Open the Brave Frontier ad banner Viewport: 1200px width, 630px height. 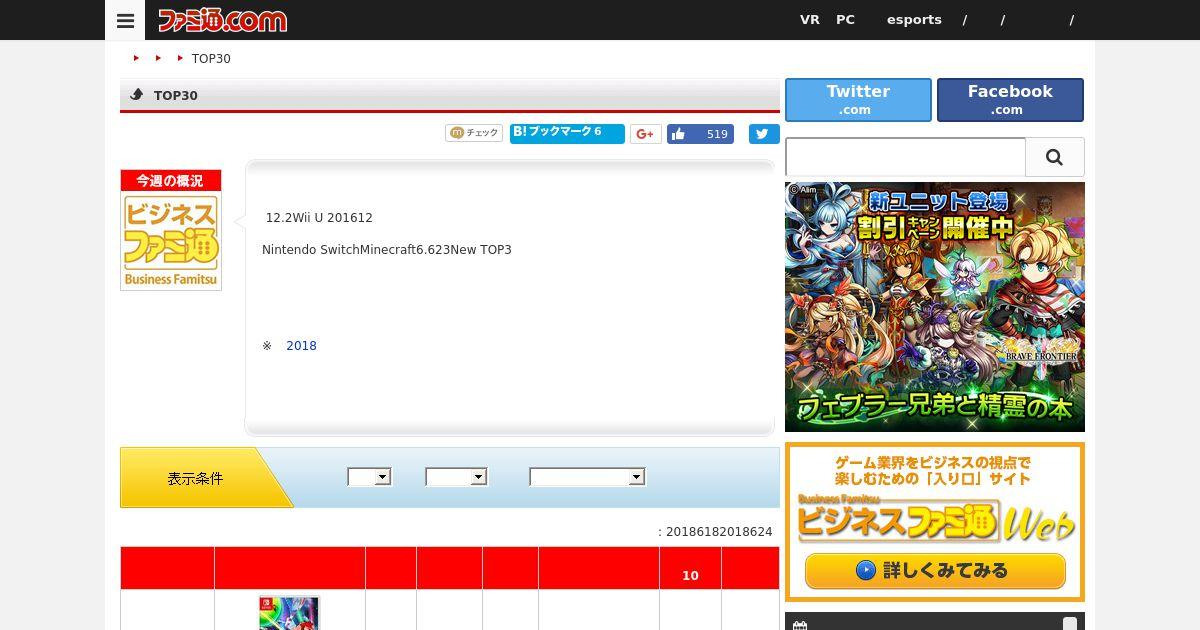[935, 307]
